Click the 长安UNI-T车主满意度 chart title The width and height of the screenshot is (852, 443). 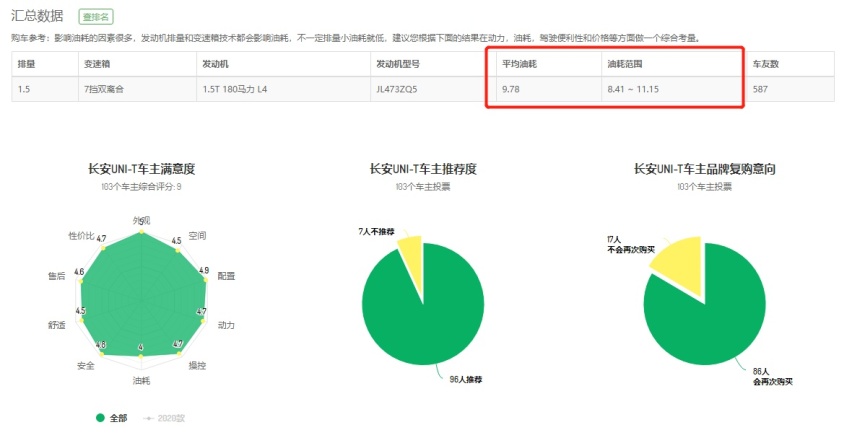141,169
